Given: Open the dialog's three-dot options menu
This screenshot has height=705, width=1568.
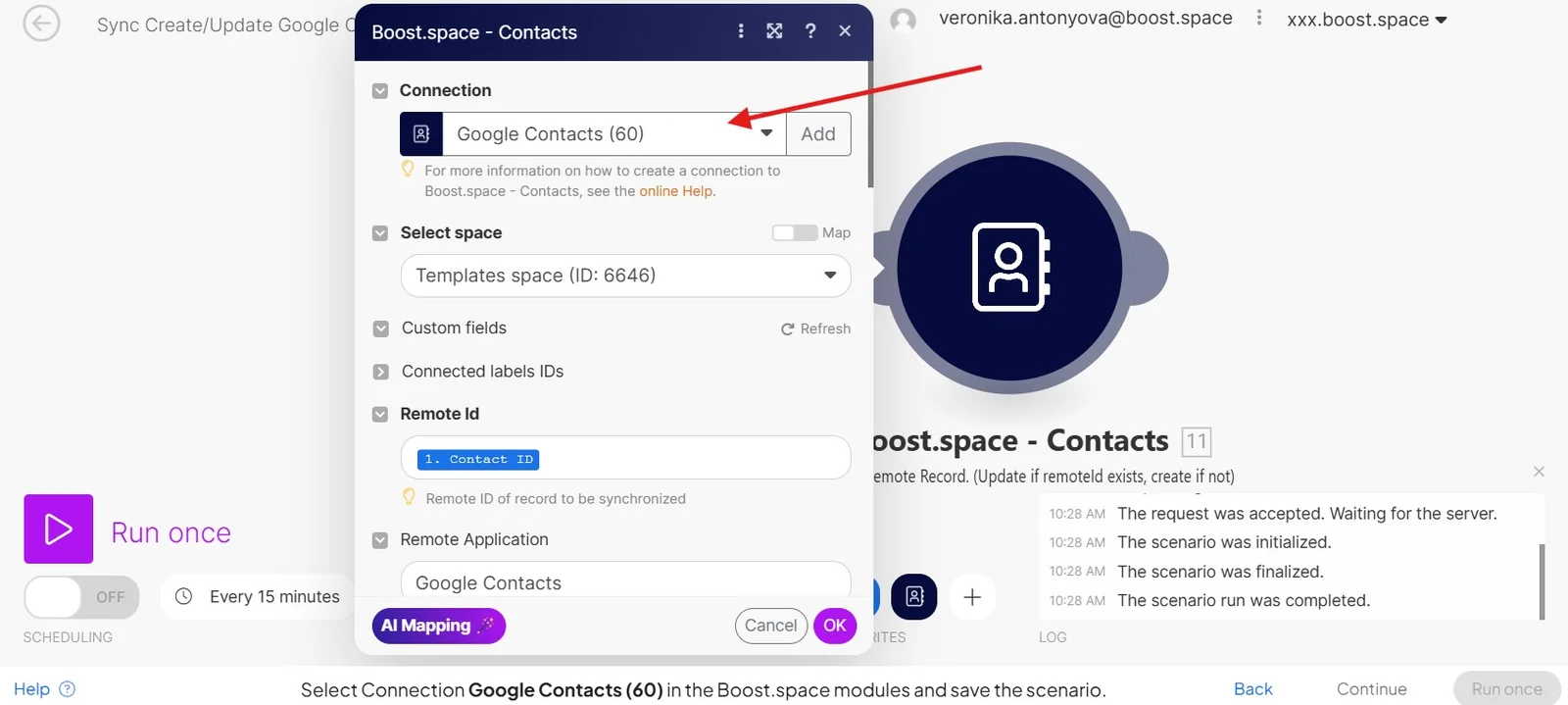Looking at the screenshot, I should [x=741, y=31].
